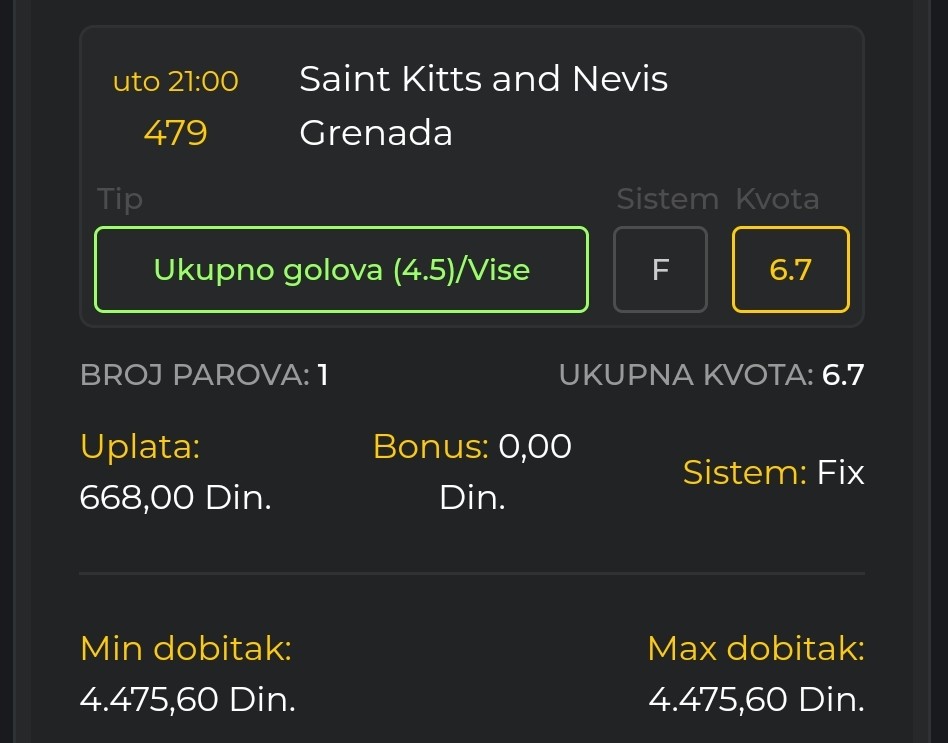The width and height of the screenshot is (948, 743).
Task: Click the 6.7 kvota box
Action: [791, 270]
